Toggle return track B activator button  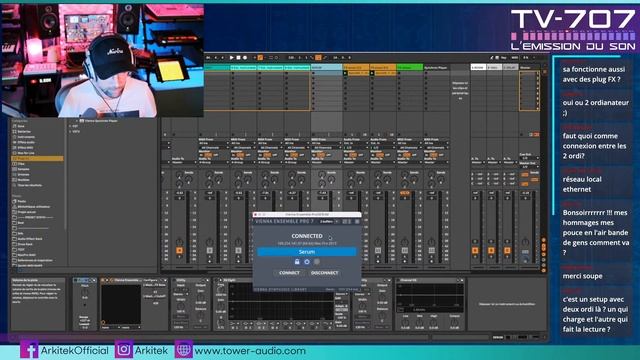coord(491,250)
